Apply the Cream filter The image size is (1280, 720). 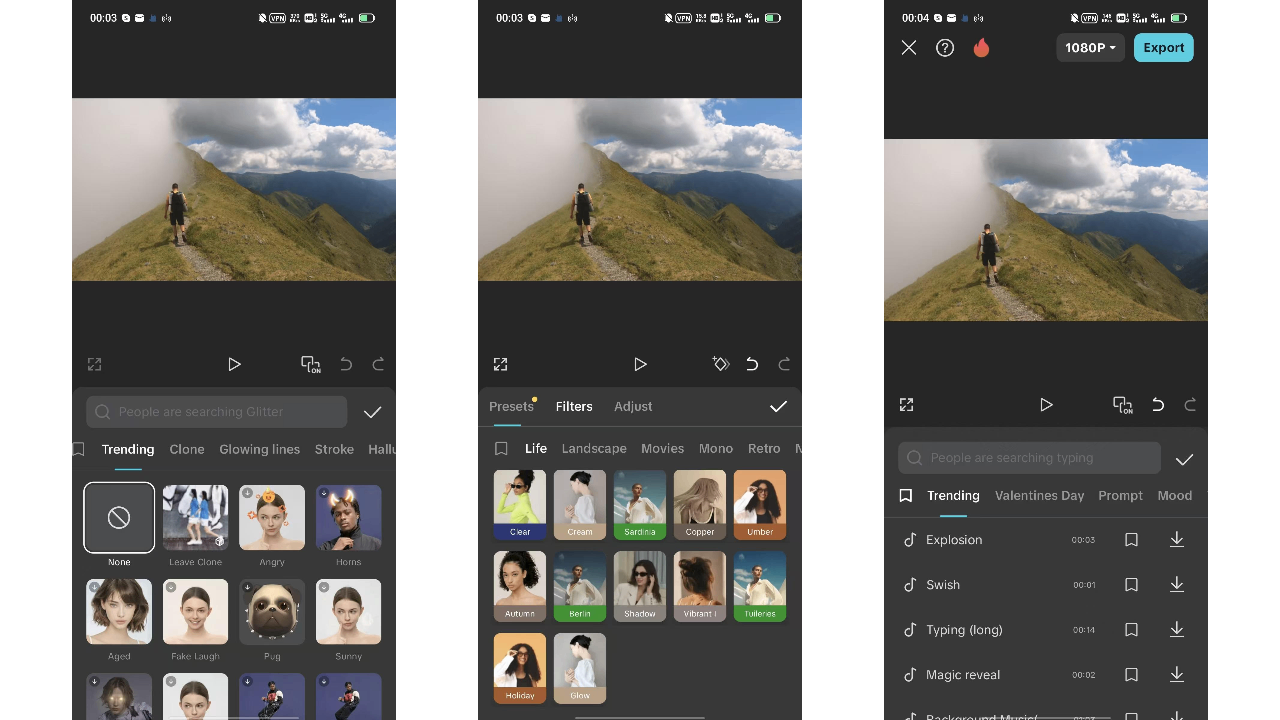pyautogui.click(x=580, y=505)
